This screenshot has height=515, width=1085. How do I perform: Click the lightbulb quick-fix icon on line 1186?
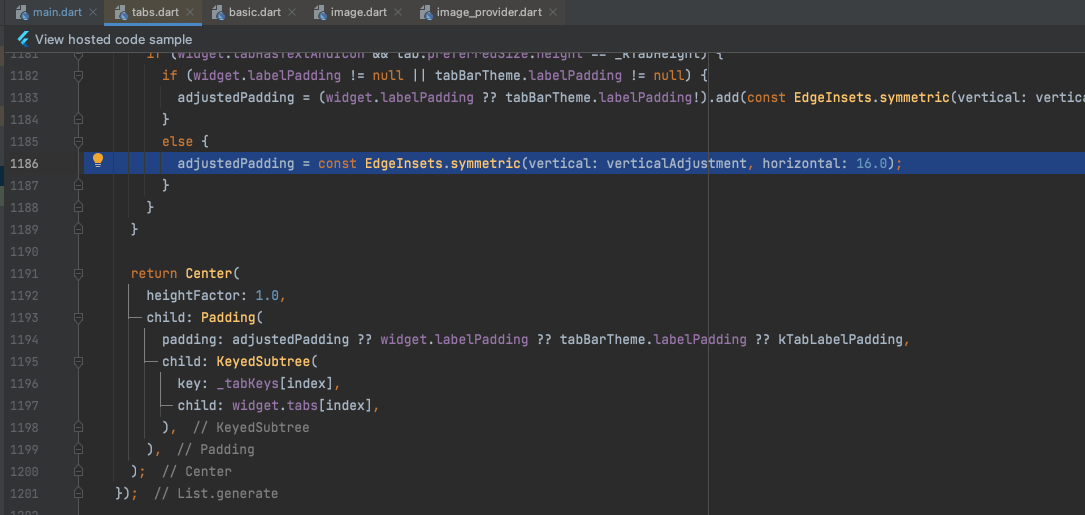(x=98, y=161)
